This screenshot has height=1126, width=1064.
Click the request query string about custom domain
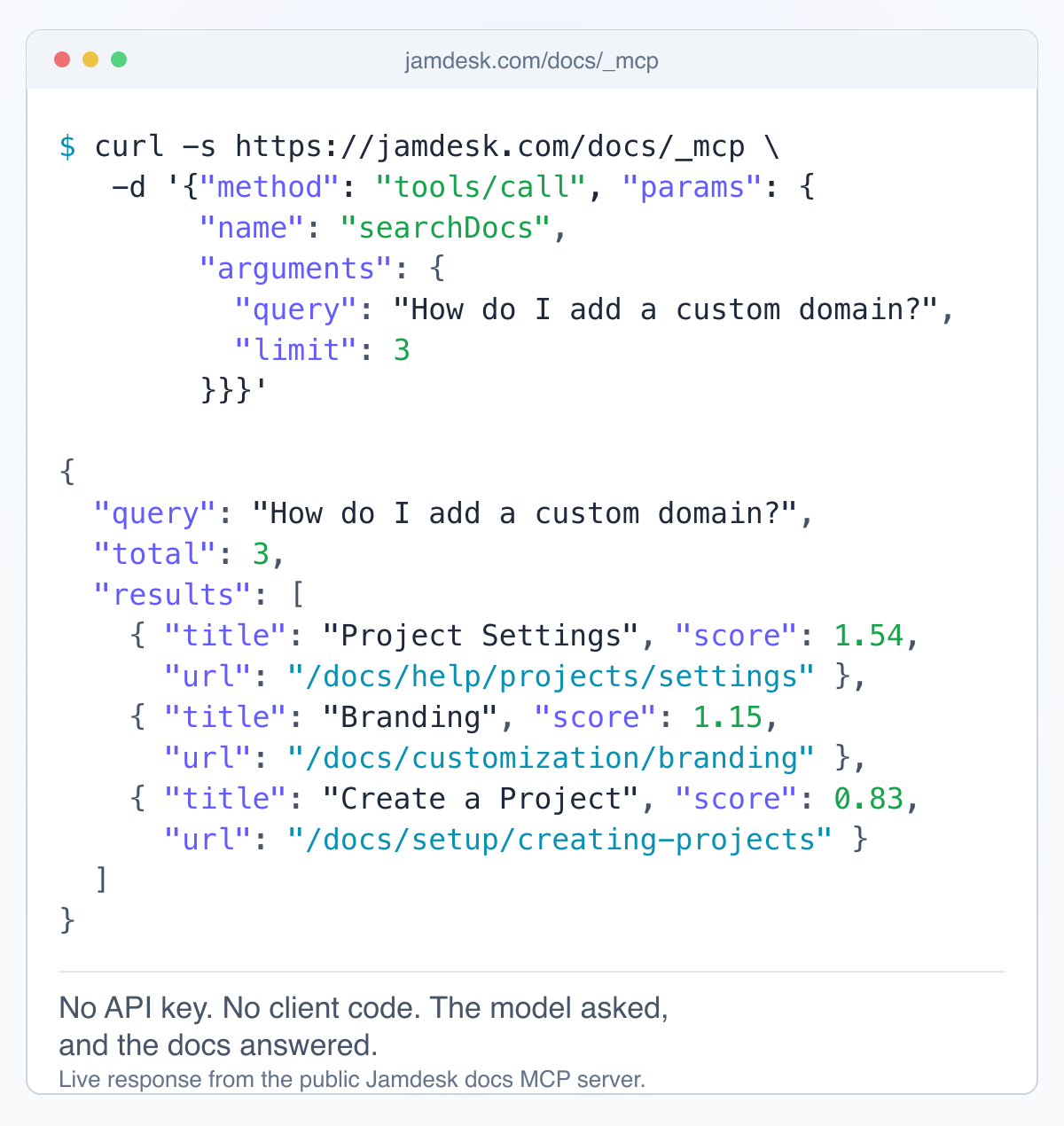665,309
